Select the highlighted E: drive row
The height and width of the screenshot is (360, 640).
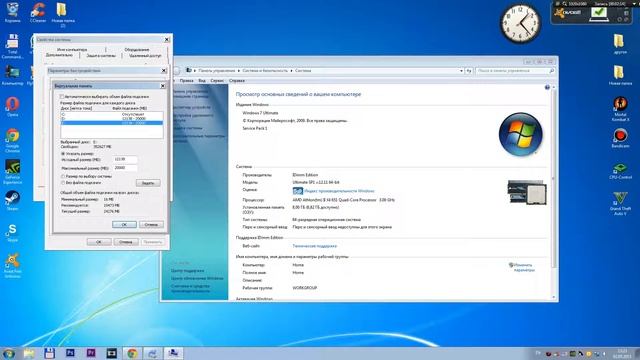tap(112, 123)
